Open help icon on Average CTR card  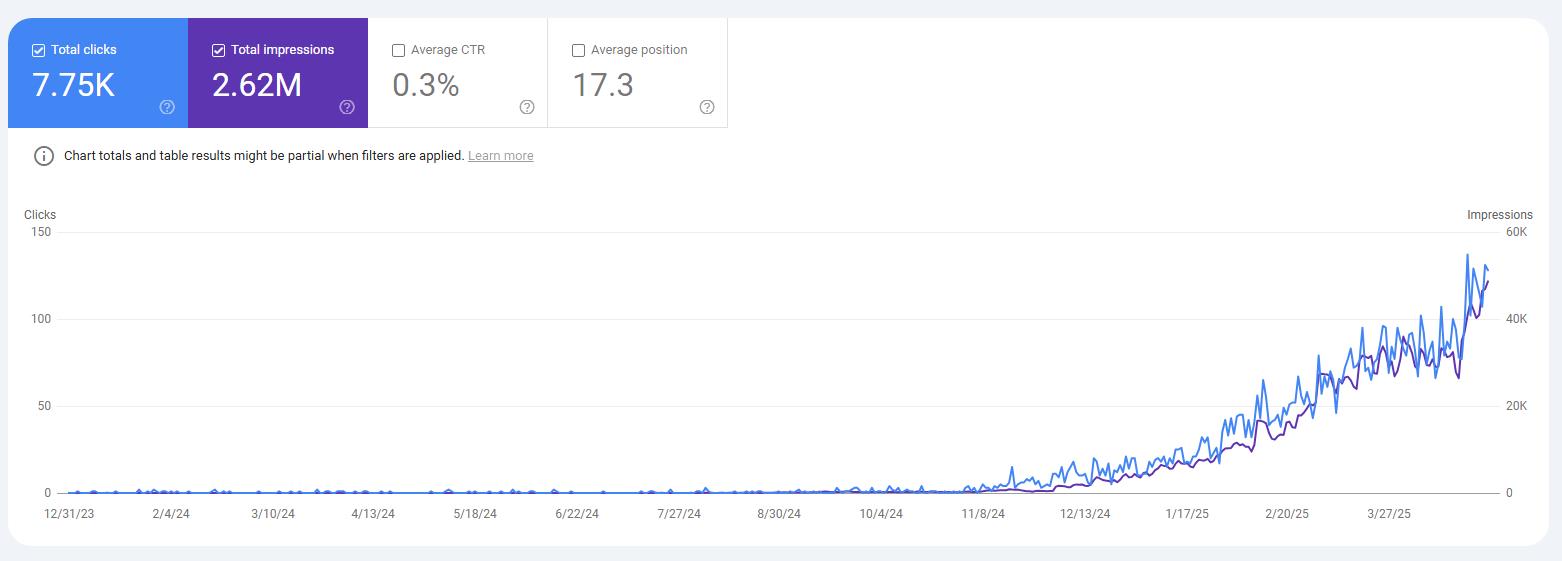(527, 107)
